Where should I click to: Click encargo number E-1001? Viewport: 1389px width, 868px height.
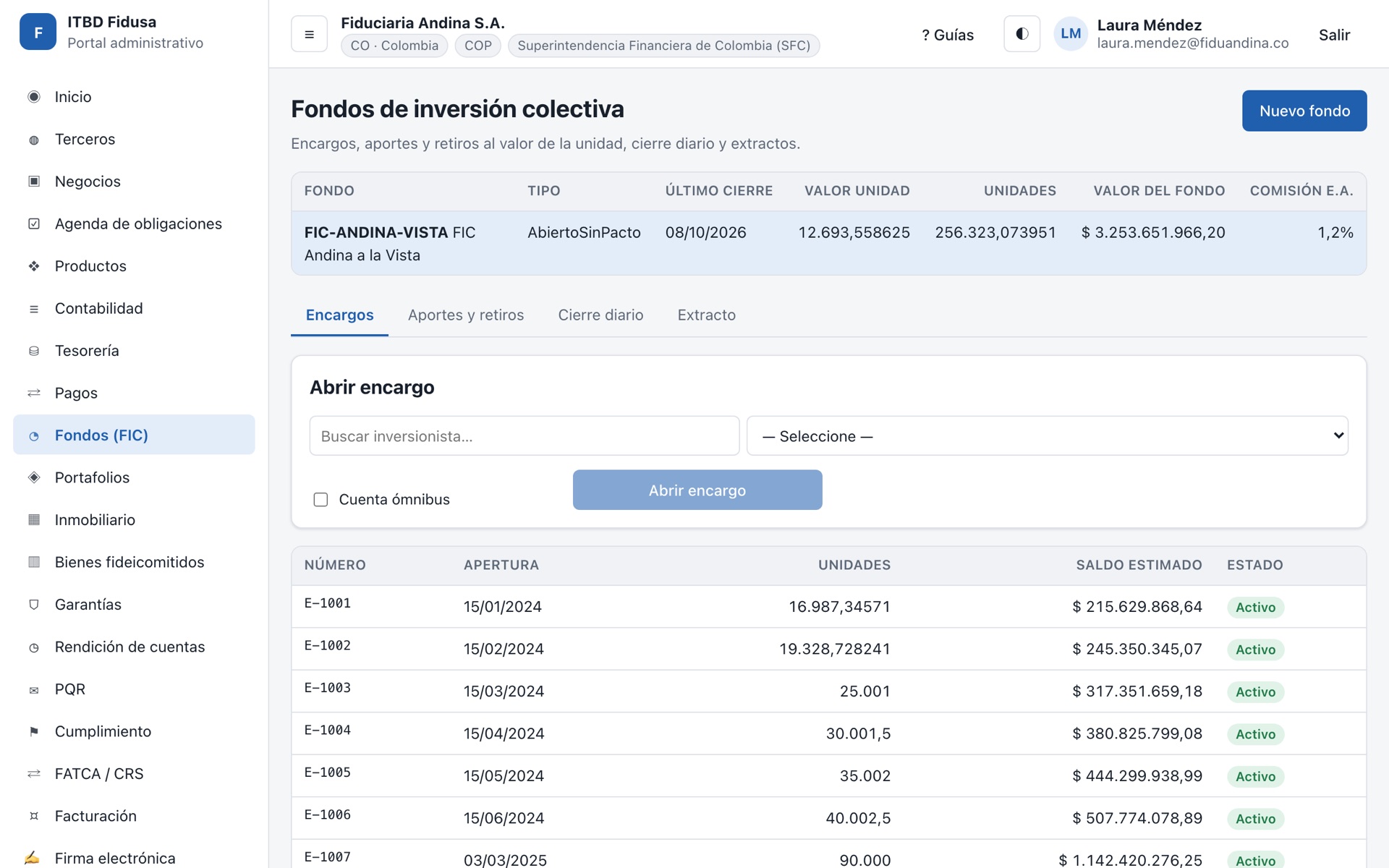pyautogui.click(x=328, y=603)
